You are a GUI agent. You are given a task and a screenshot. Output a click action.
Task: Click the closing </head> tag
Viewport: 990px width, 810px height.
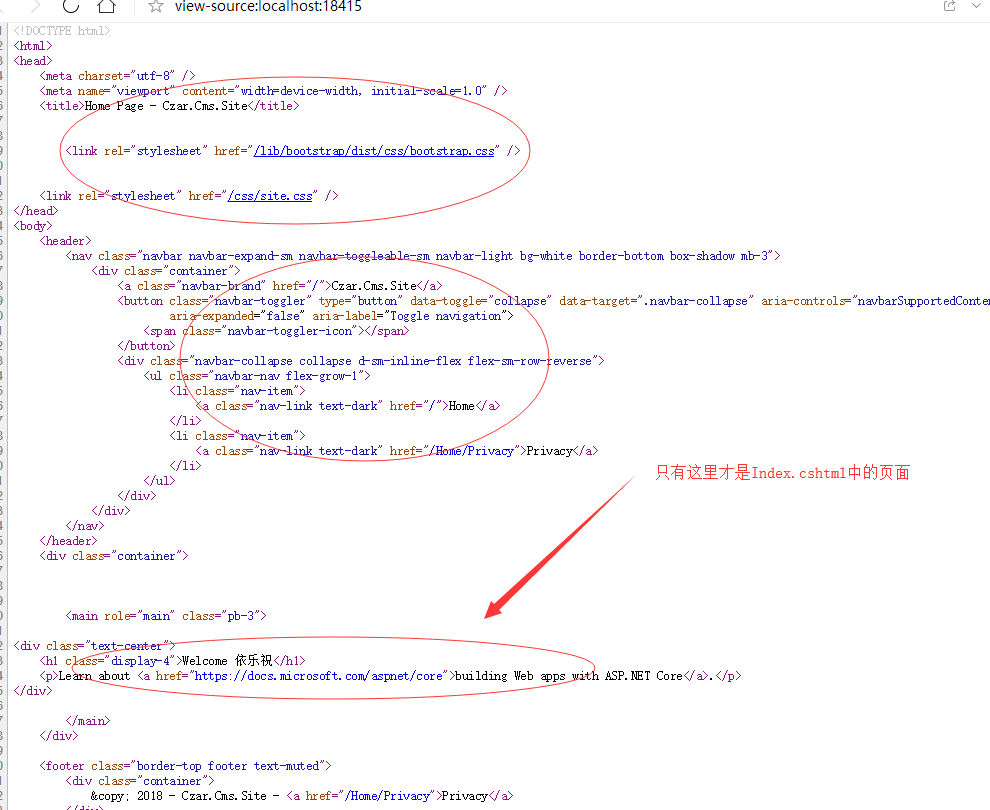point(36,211)
